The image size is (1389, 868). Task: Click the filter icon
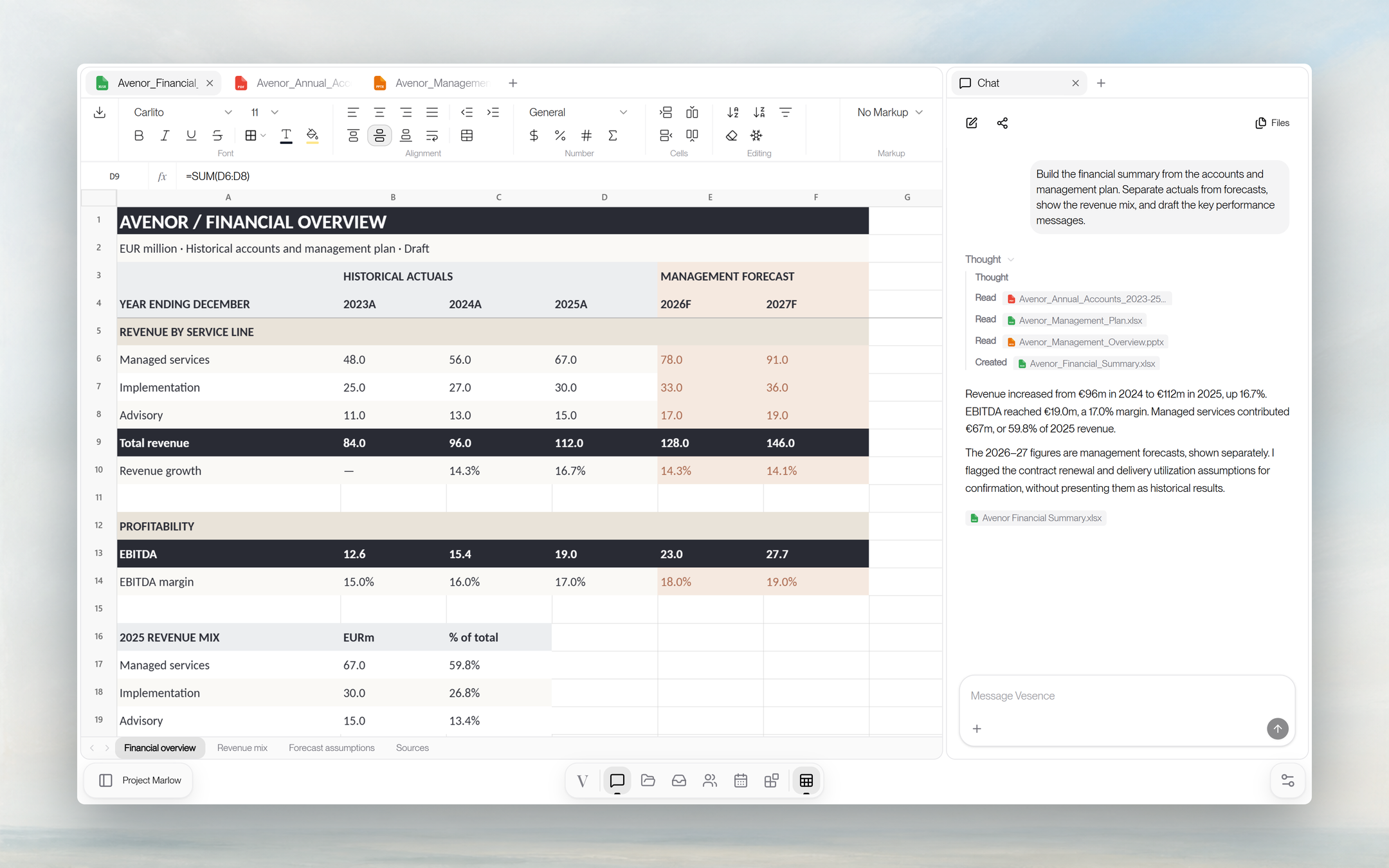click(x=785, y=113)
